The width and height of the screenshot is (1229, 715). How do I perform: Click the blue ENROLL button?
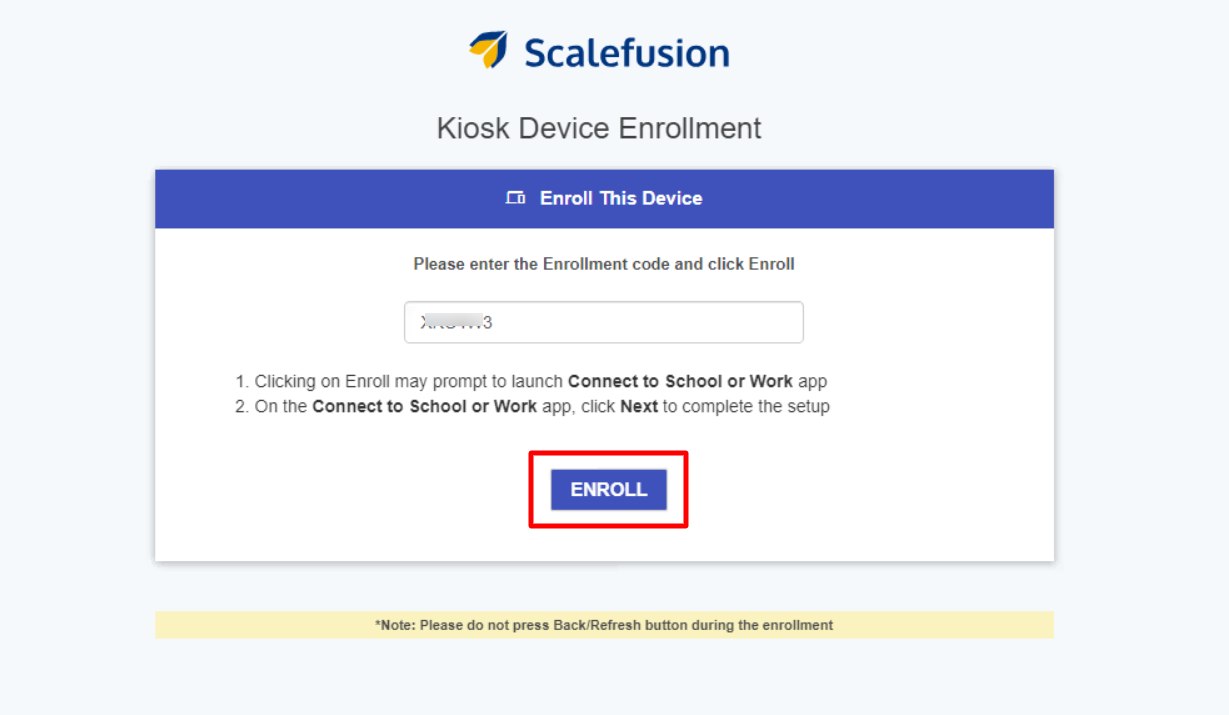pyautogui.click(x=609, y=490)
